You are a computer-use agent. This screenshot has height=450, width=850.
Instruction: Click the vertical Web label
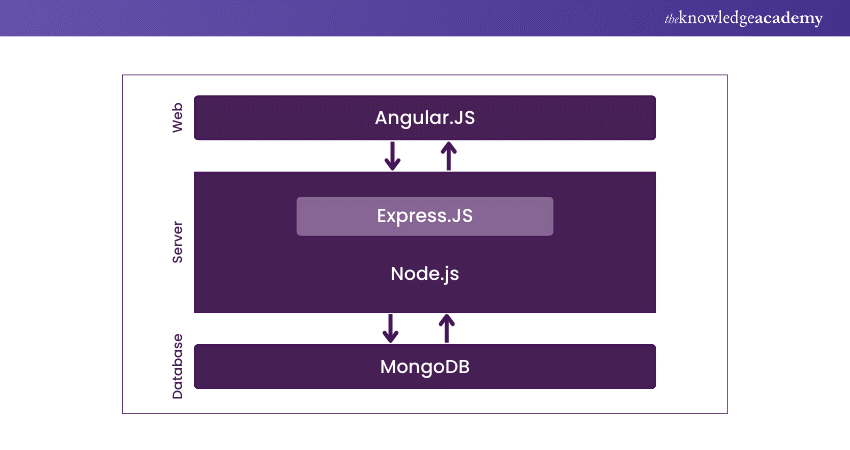[177, 119]
